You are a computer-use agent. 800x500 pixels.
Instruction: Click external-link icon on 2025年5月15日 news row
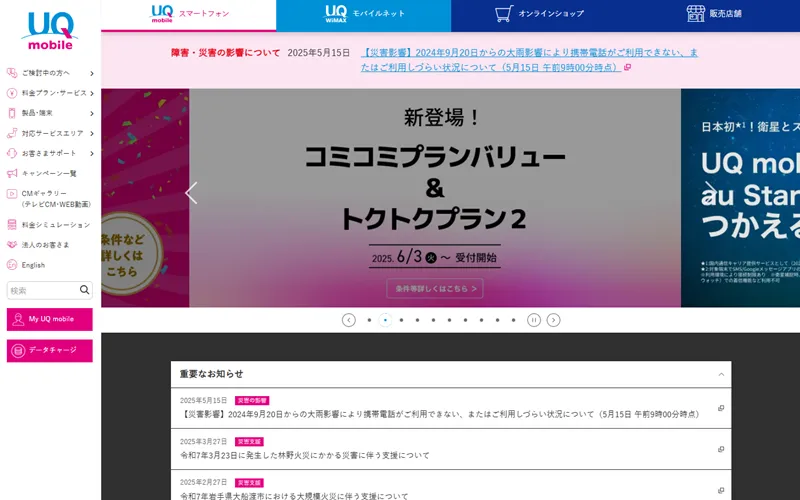tap(721, 408)
